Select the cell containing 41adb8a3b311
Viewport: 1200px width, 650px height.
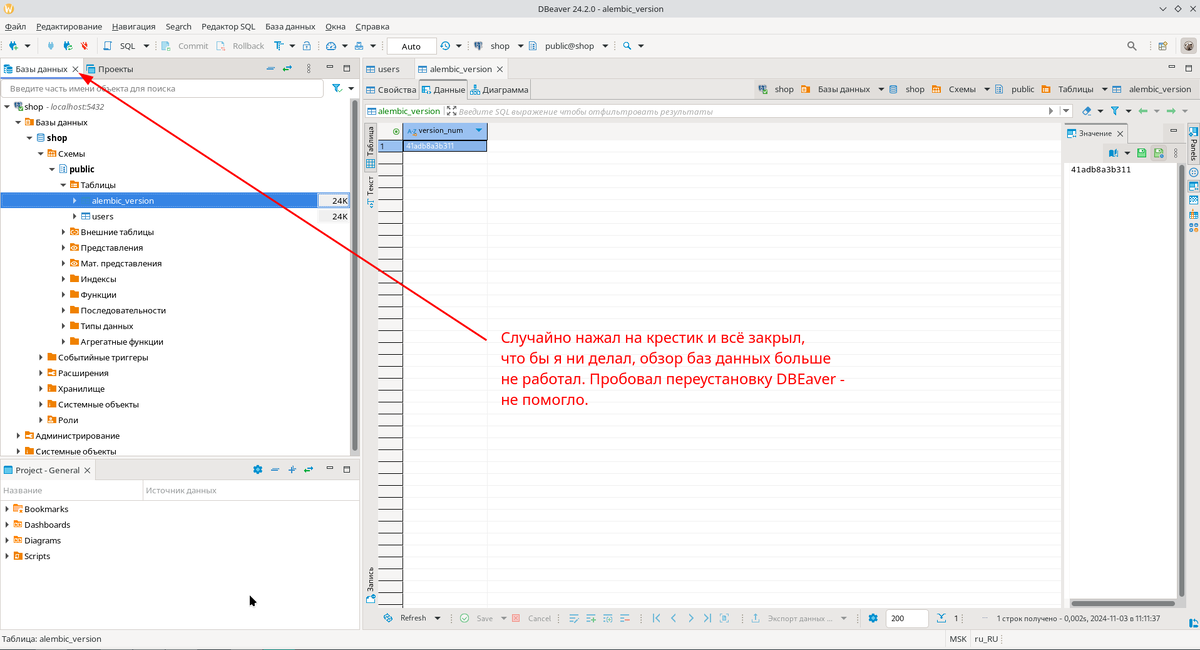click(445, 146)
